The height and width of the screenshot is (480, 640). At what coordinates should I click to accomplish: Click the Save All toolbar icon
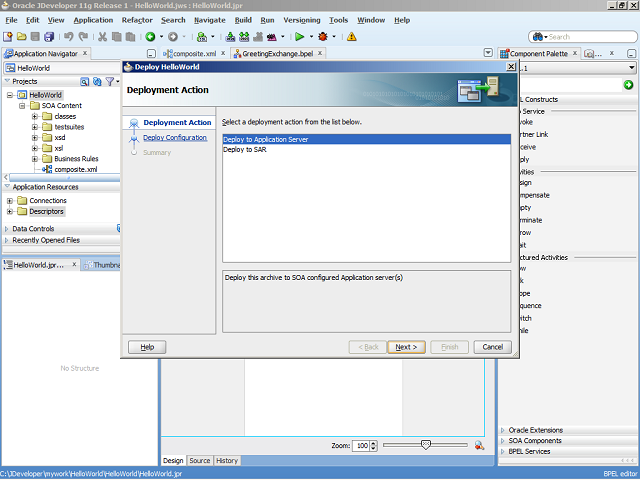click(x=49, y=37)
